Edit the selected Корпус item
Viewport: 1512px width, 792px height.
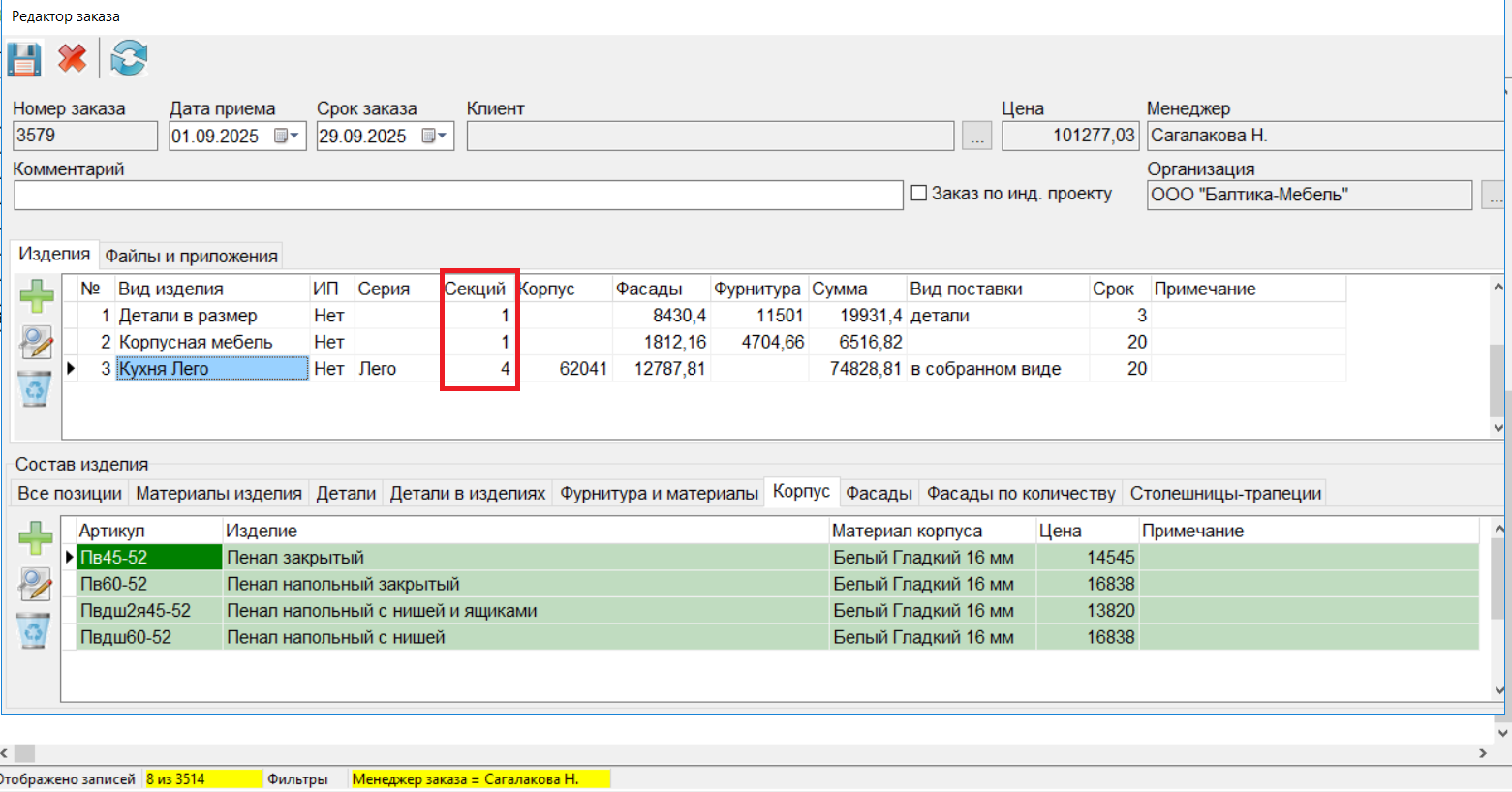(x=36, y=584)
